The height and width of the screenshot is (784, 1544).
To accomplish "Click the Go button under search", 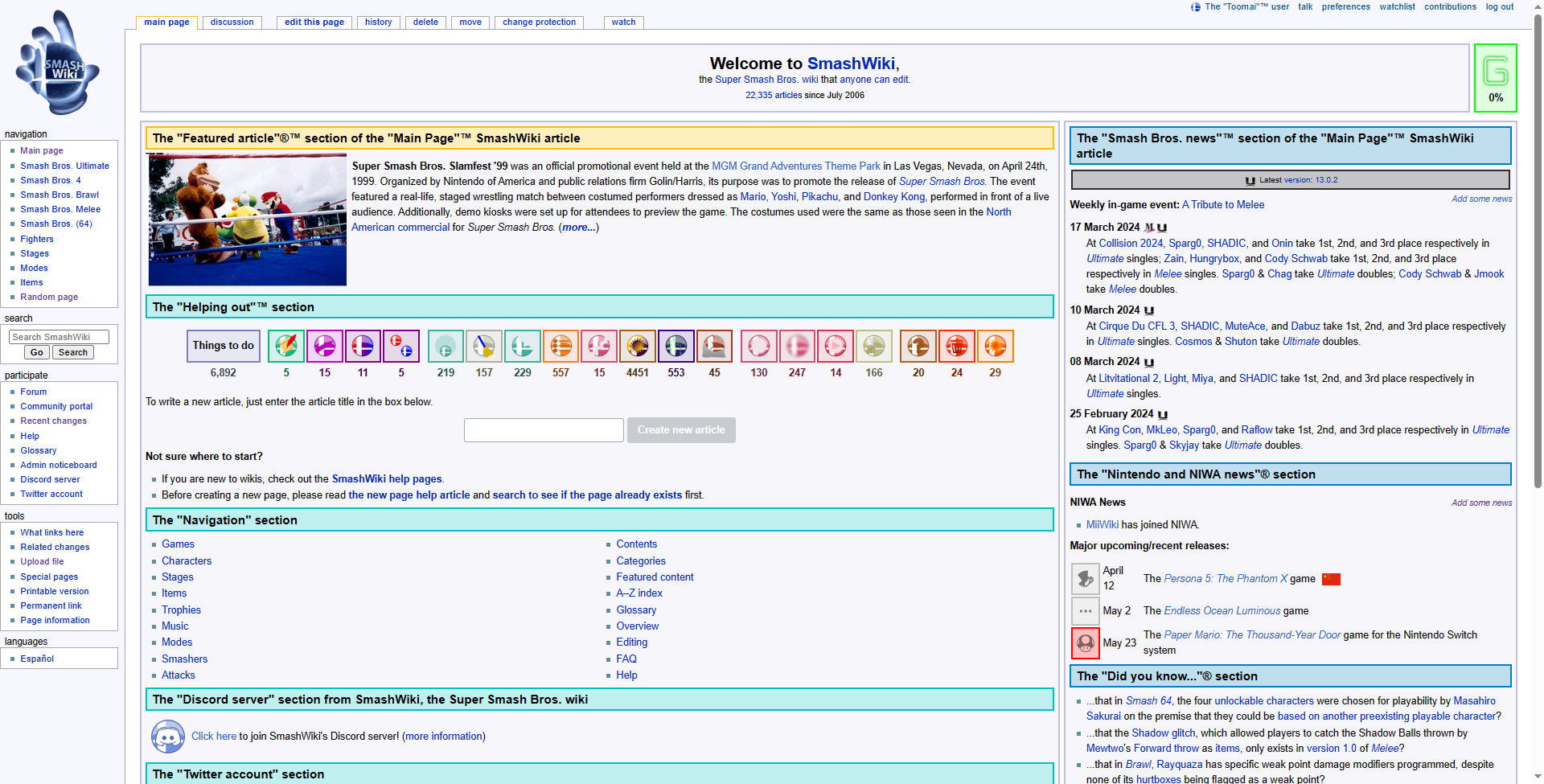I will click(36, 352).
